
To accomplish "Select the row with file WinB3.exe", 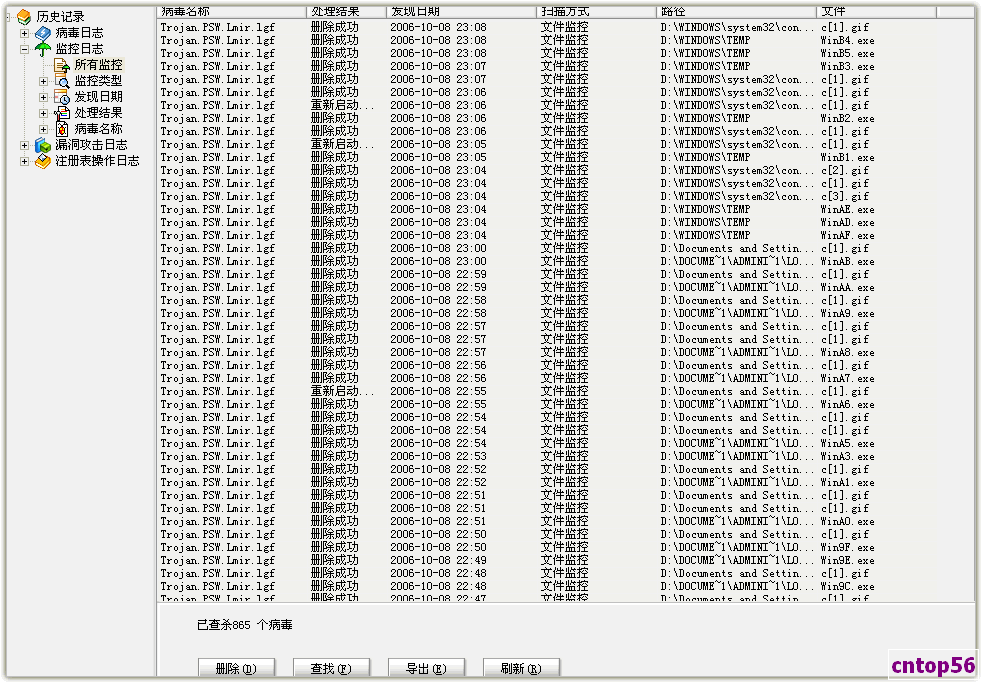I will (566, 66).
